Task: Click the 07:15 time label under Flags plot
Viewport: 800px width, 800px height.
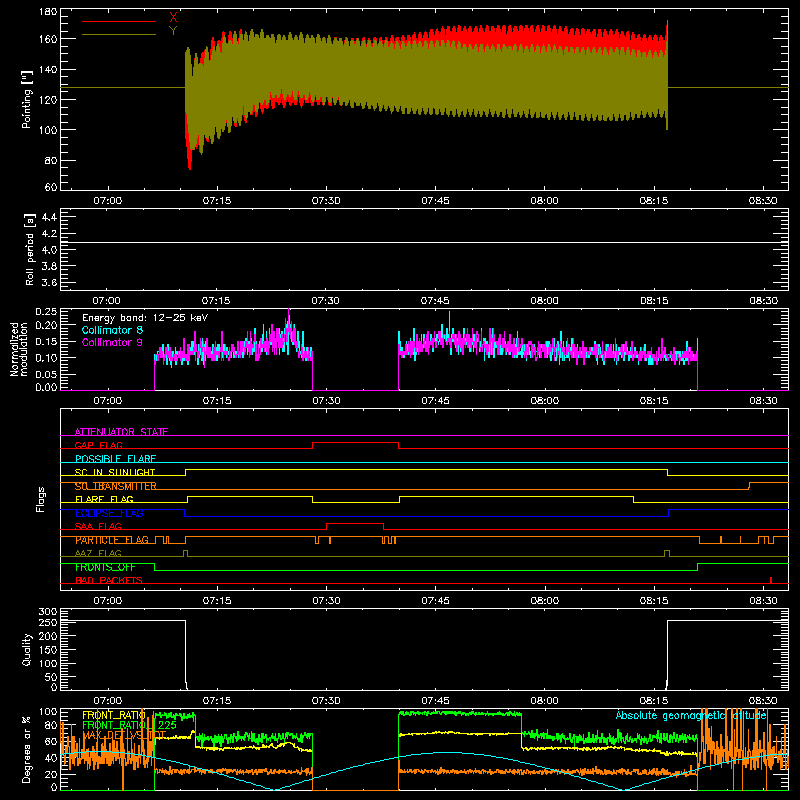Action: pyautogui.click(x=217, y=601)
